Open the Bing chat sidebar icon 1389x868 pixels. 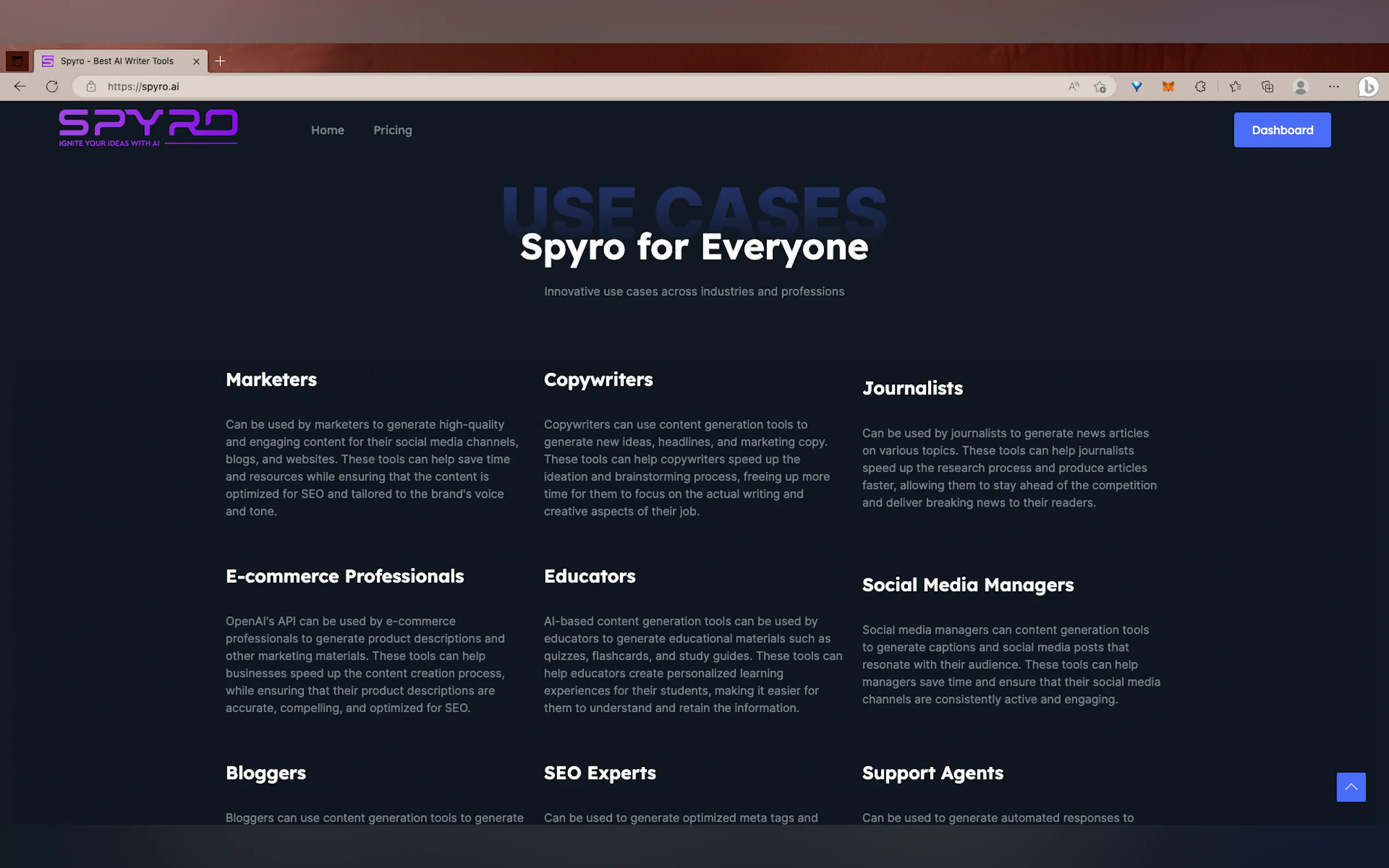pyautogui.click(x=1368, y=87)
